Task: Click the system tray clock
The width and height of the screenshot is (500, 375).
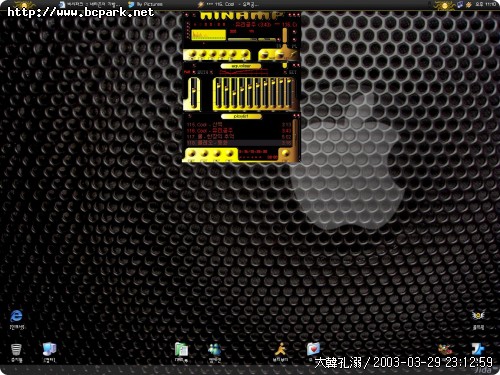Action: pos(485,4)
